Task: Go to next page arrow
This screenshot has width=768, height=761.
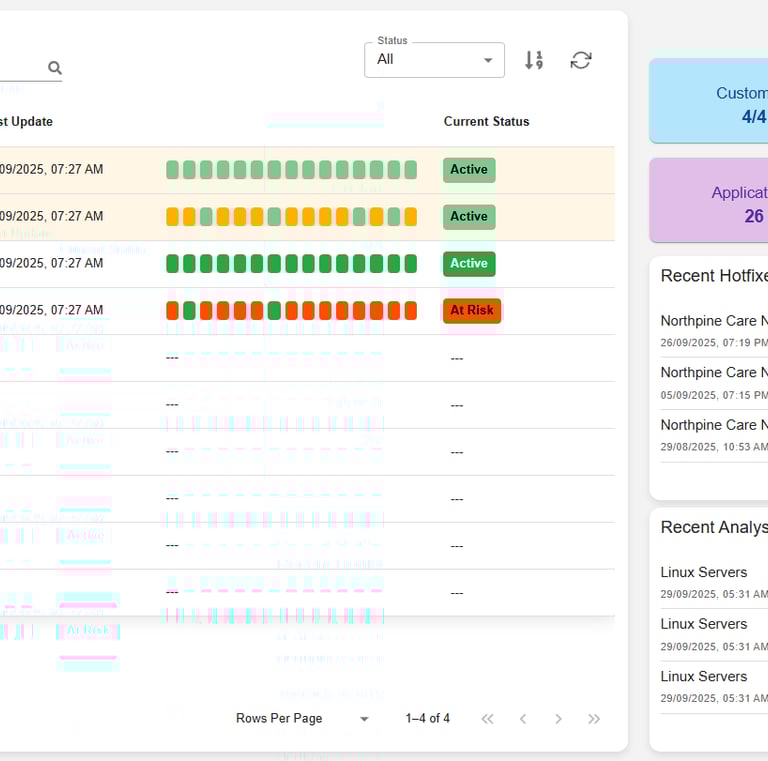Action: 558,719
